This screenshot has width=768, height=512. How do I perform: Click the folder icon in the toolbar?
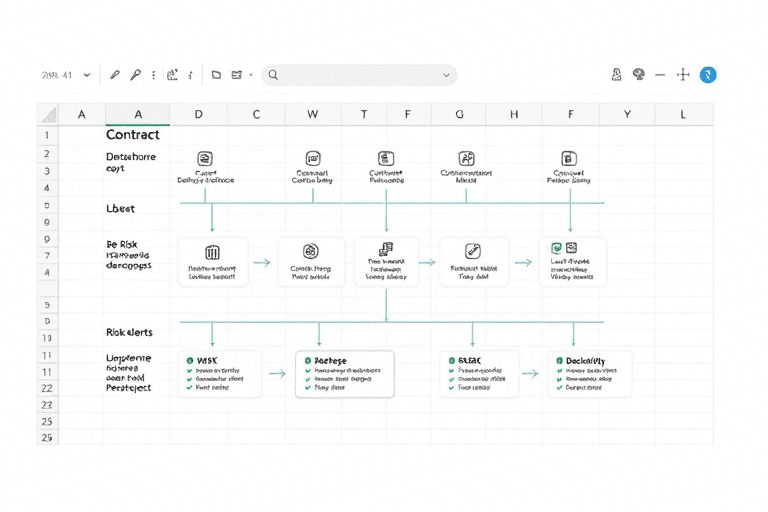pyautogui.click(x=216, y=75)
